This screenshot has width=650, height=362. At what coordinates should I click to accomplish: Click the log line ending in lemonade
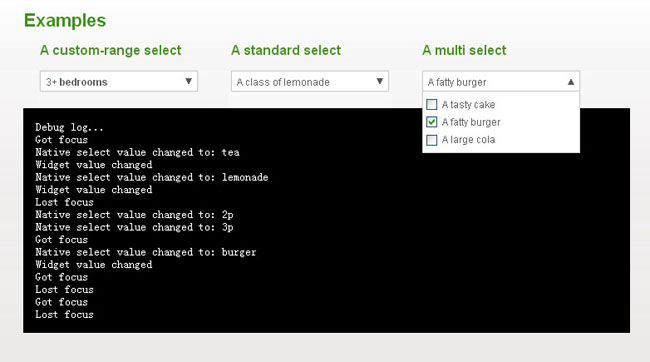click(152, 177)
